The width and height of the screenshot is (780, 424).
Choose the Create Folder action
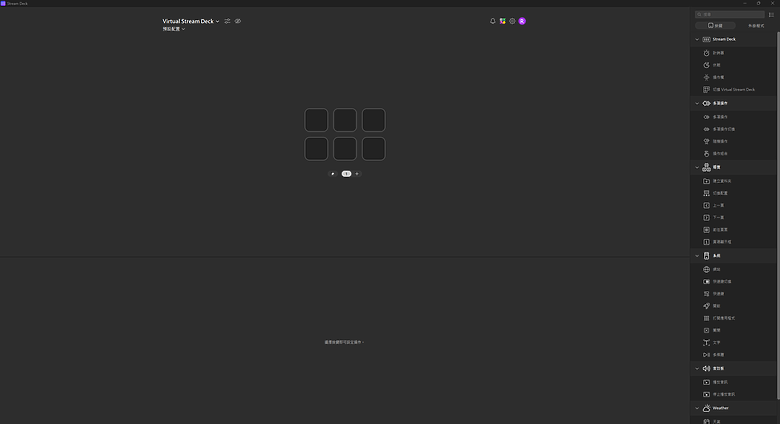(734, 181)
